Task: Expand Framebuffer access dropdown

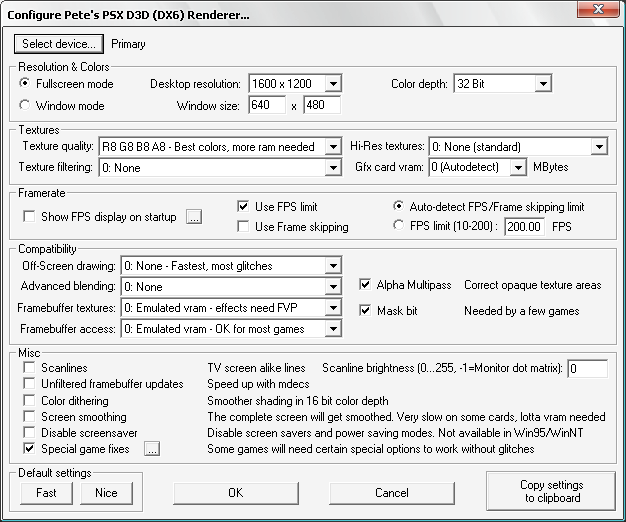Action: pos(231,329)
